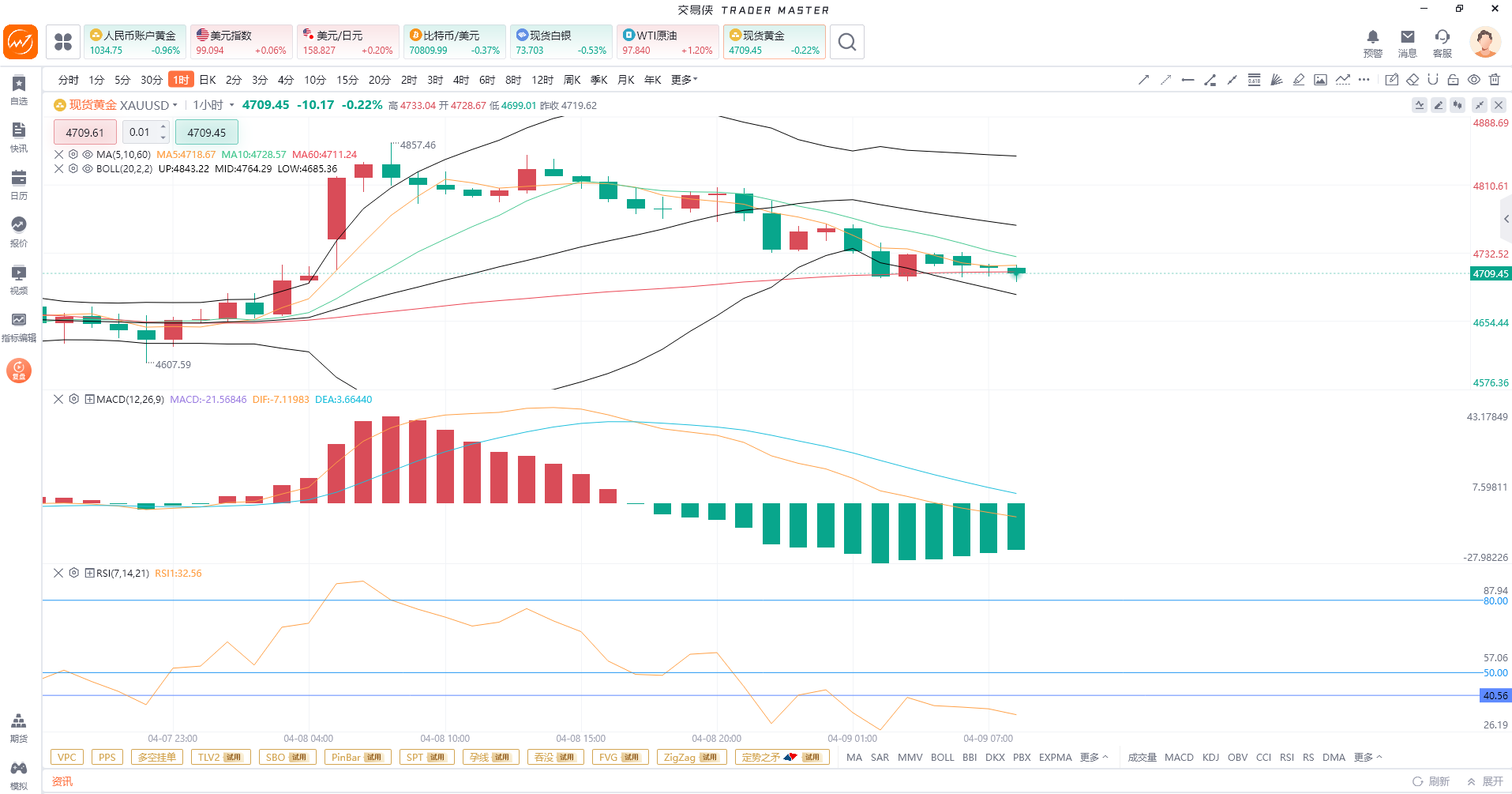Image resolution: width=1512 pixels, height=794 pixels.
Task: Select the arrow line drawing tool
Action: [x=1143, y=80]
